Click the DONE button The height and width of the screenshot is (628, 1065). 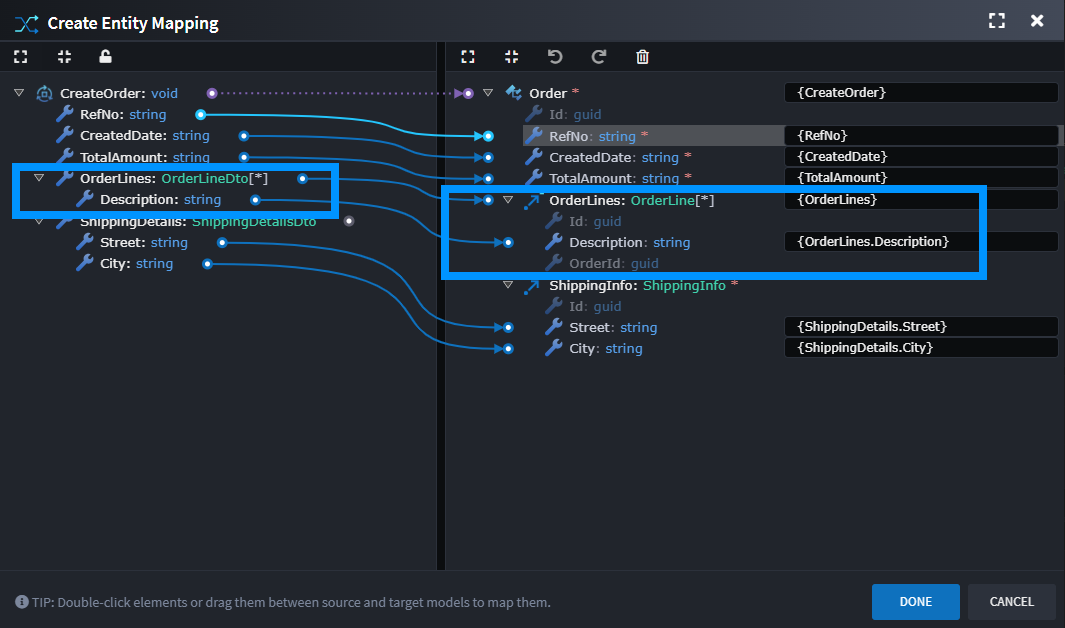pos(915,602)
